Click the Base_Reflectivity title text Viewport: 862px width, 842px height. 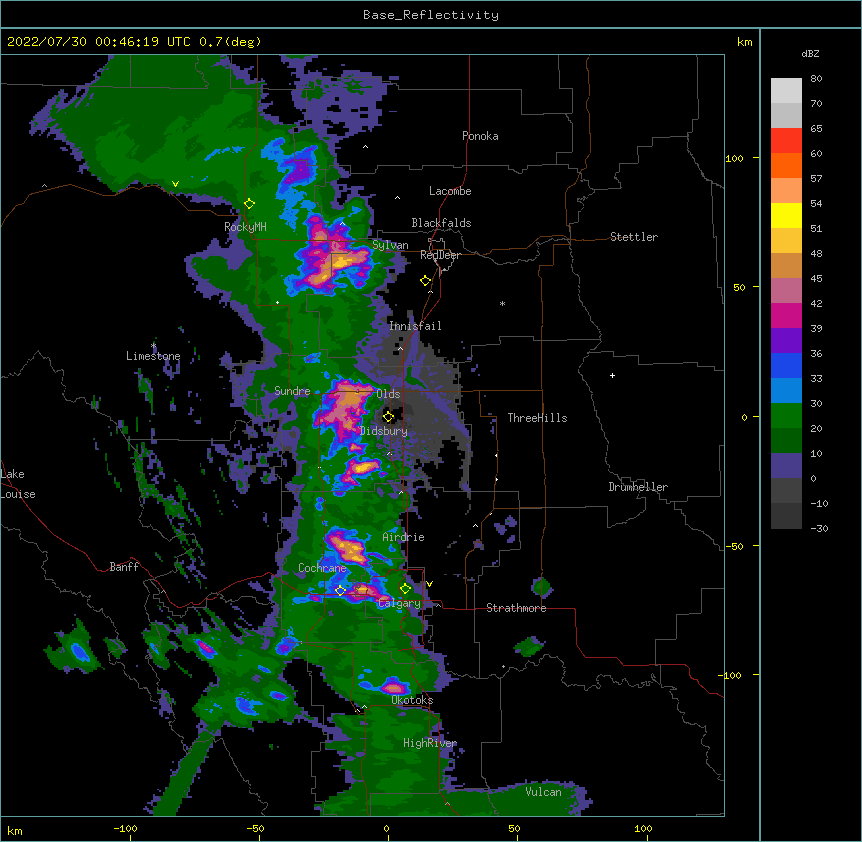pyautogui.click(x=431, y=15)
